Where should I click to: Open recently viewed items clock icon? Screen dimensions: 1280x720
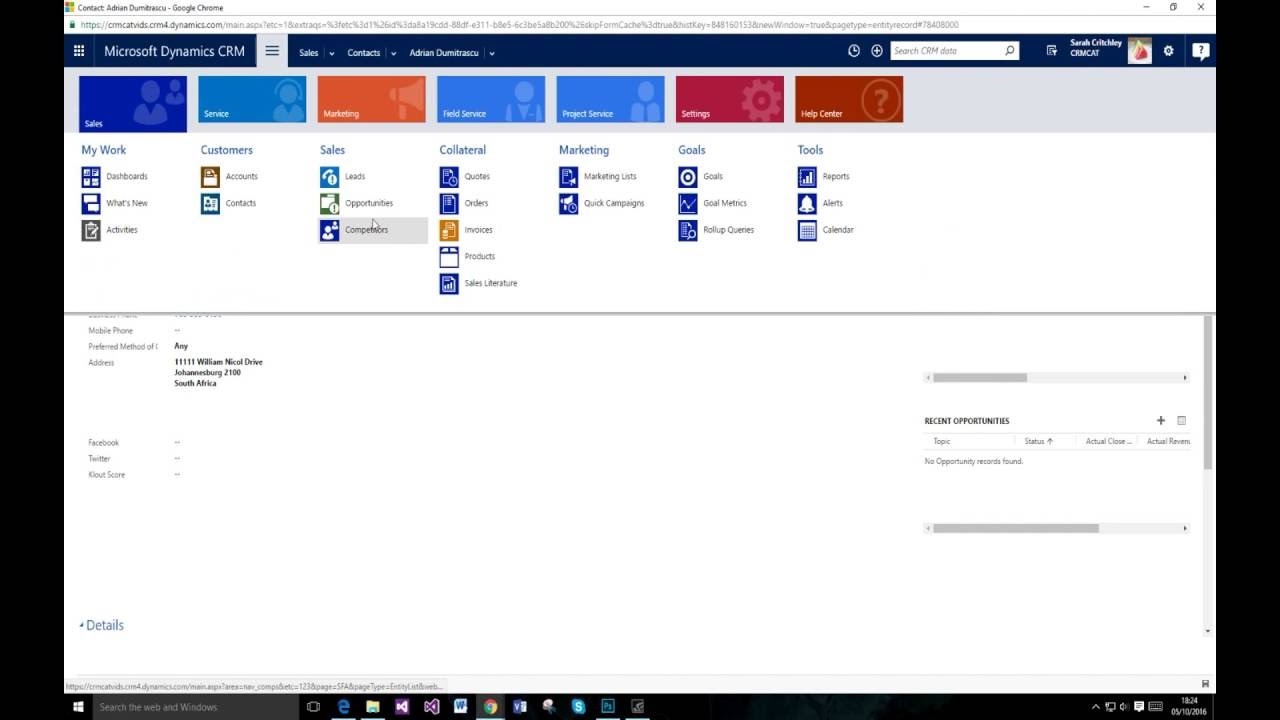coord(854,51)
